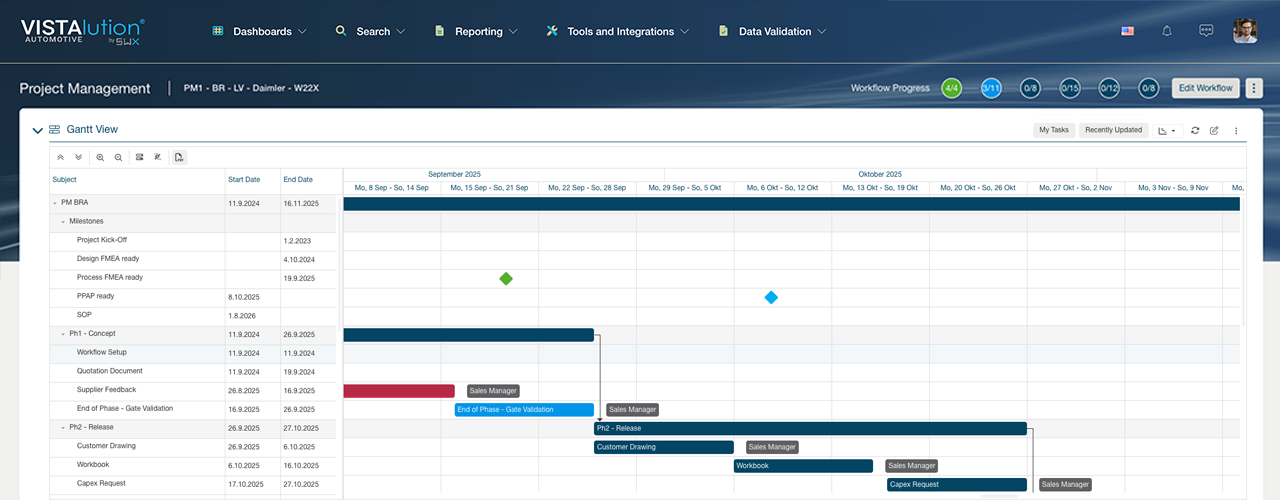Zoom in the Gantt chart timeline
Viewport: 1280px width, 500px height.
tap(100, 157)
